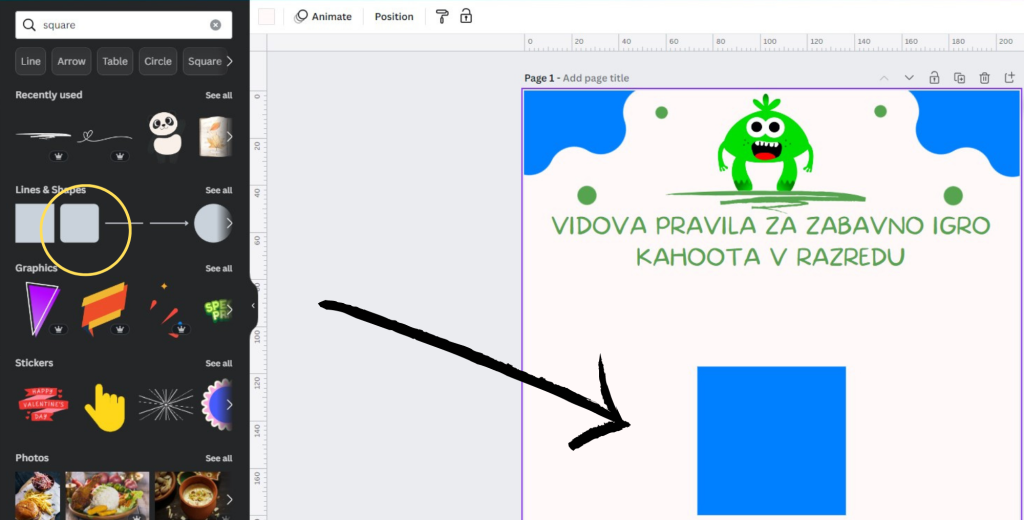The image size is (1024, 520).
Task: Delete Page 1 with the trash icon
Action: 985,78
